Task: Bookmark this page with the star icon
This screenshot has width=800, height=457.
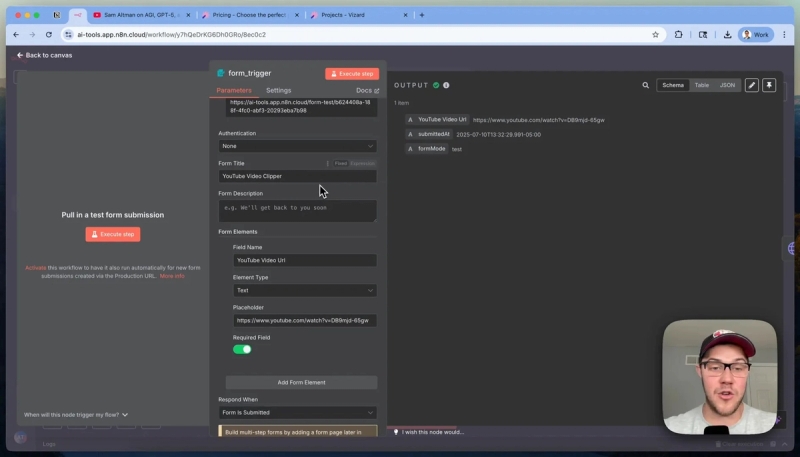Action: pyautogui.click(x=655, y=35)
